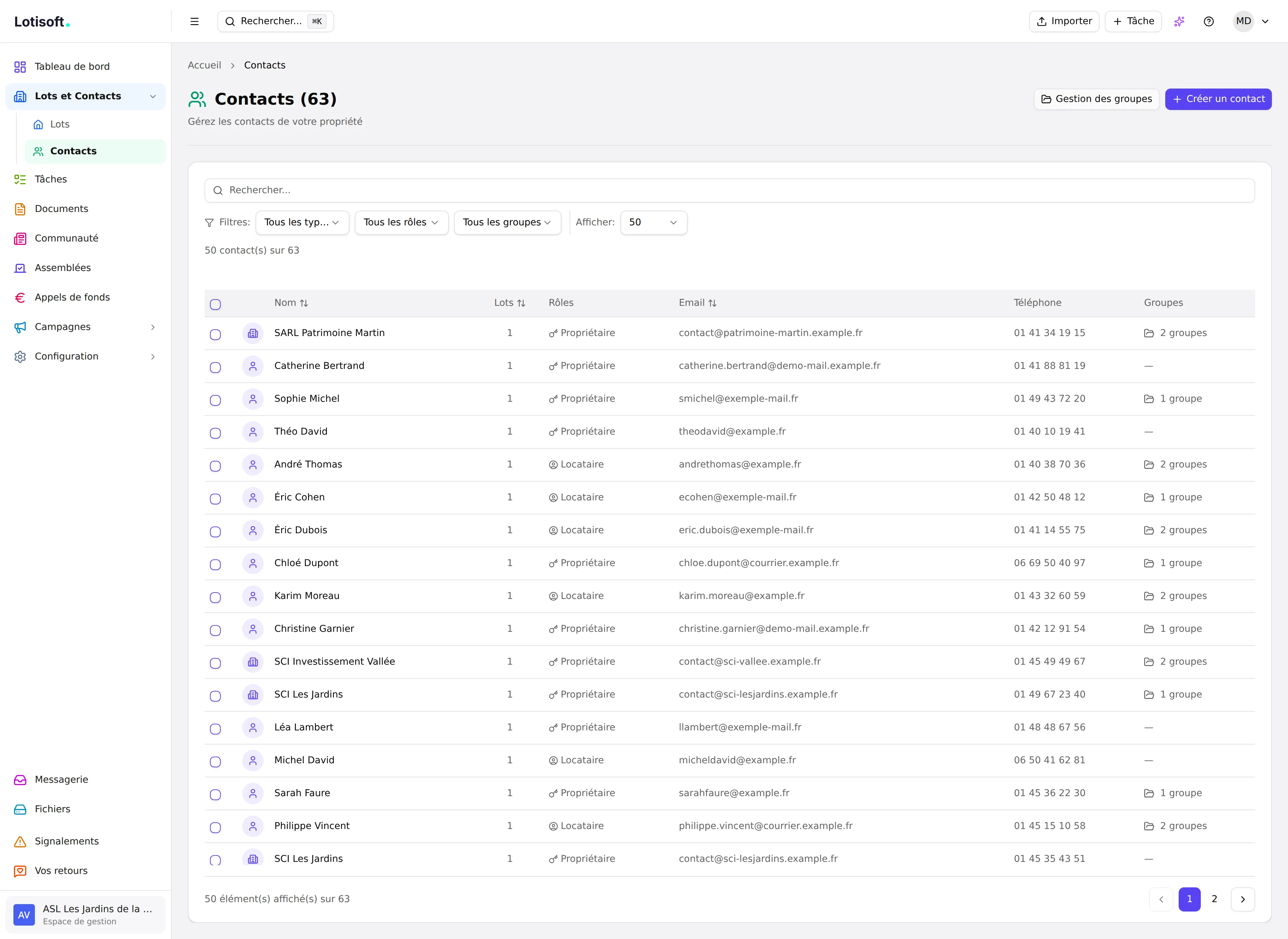Click the AV organization badge at bottom
The width and height of the screenshot is (1288, 939).
[24, 915]
